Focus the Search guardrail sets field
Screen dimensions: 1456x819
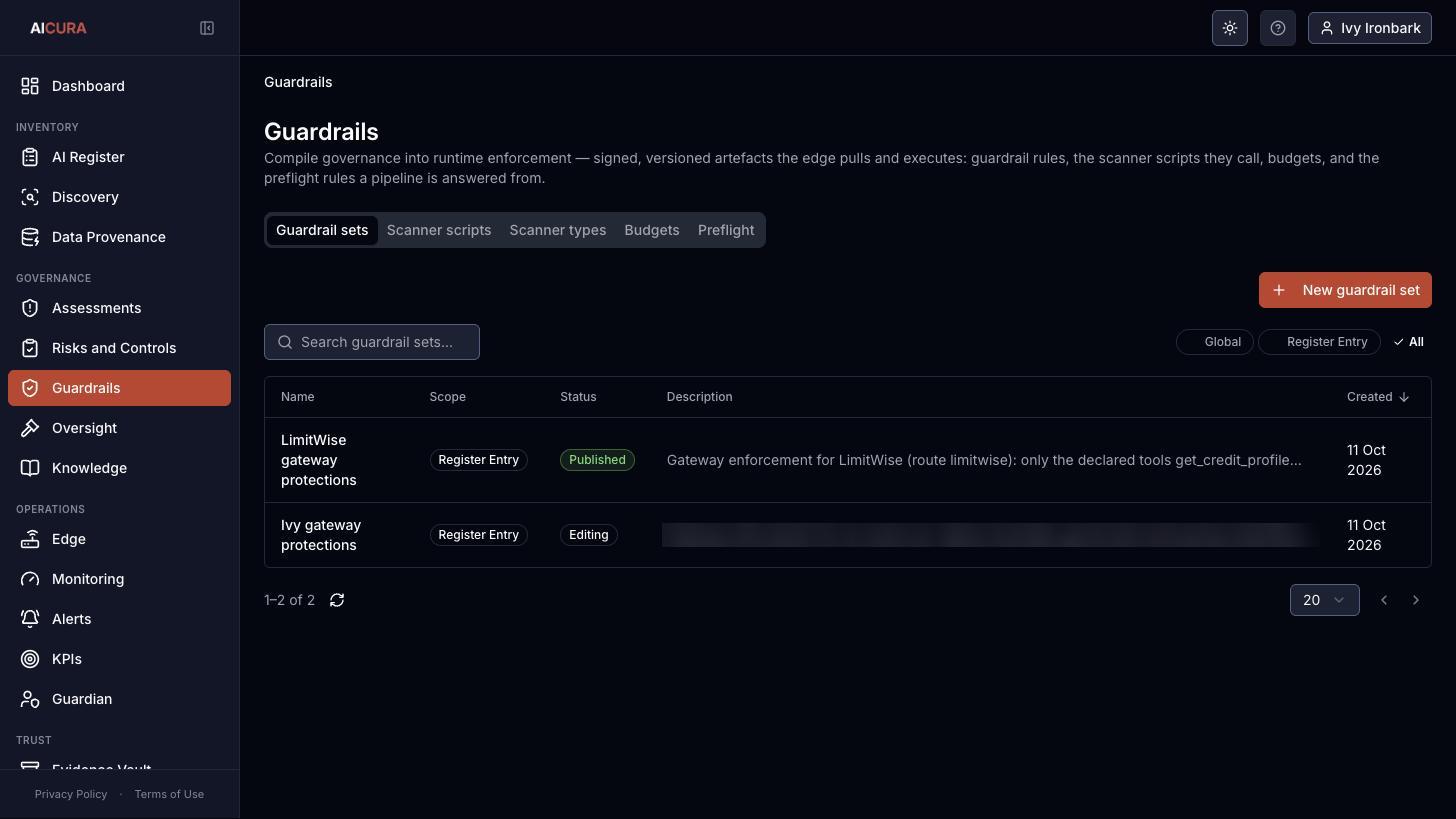pyautogui.click(x=372, y=342)
